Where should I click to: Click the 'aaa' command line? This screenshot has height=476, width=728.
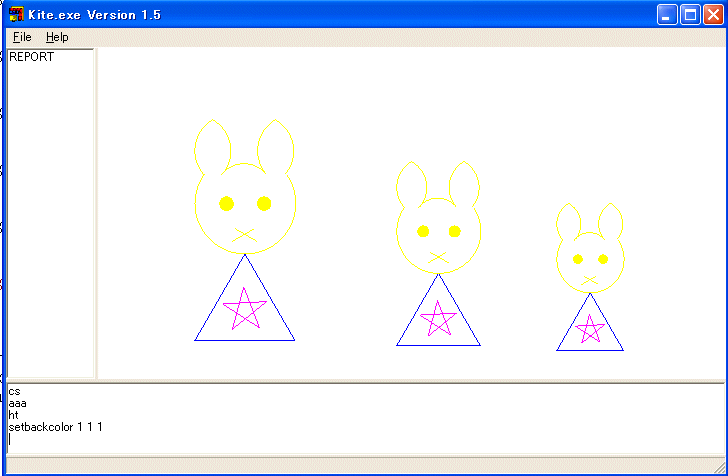[x=18, y=403]
